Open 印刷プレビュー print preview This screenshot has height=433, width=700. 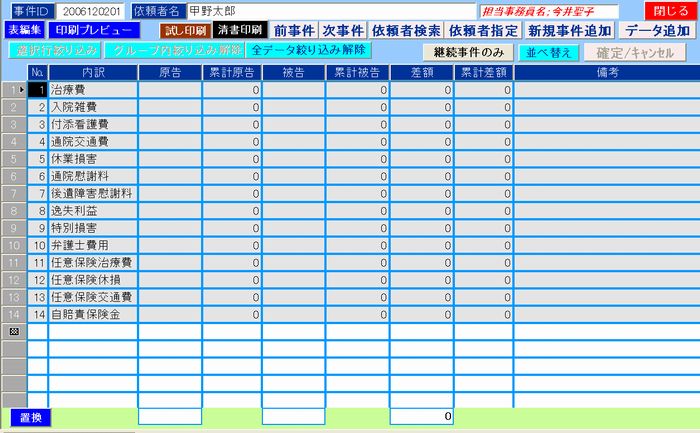pos(91,30)
